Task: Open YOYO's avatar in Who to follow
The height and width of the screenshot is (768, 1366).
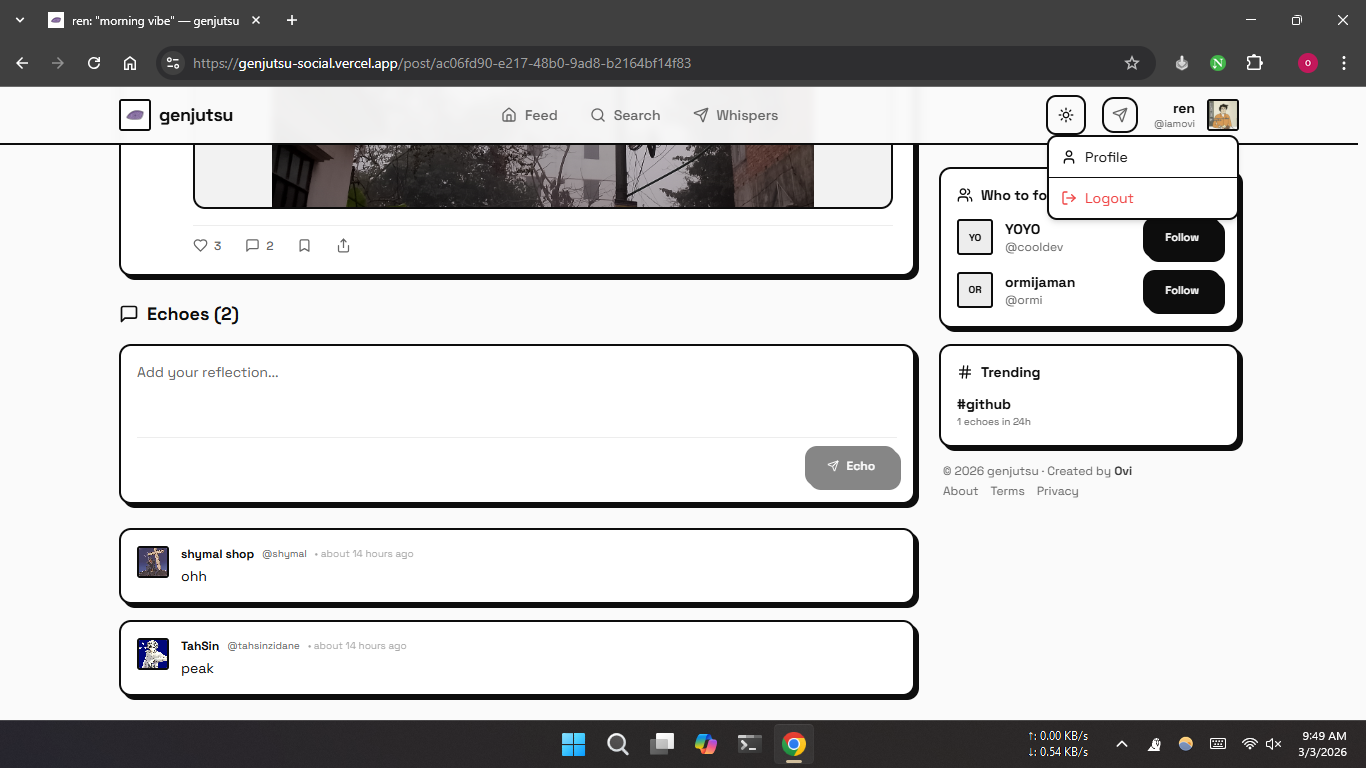Action: tap(975, 237)
